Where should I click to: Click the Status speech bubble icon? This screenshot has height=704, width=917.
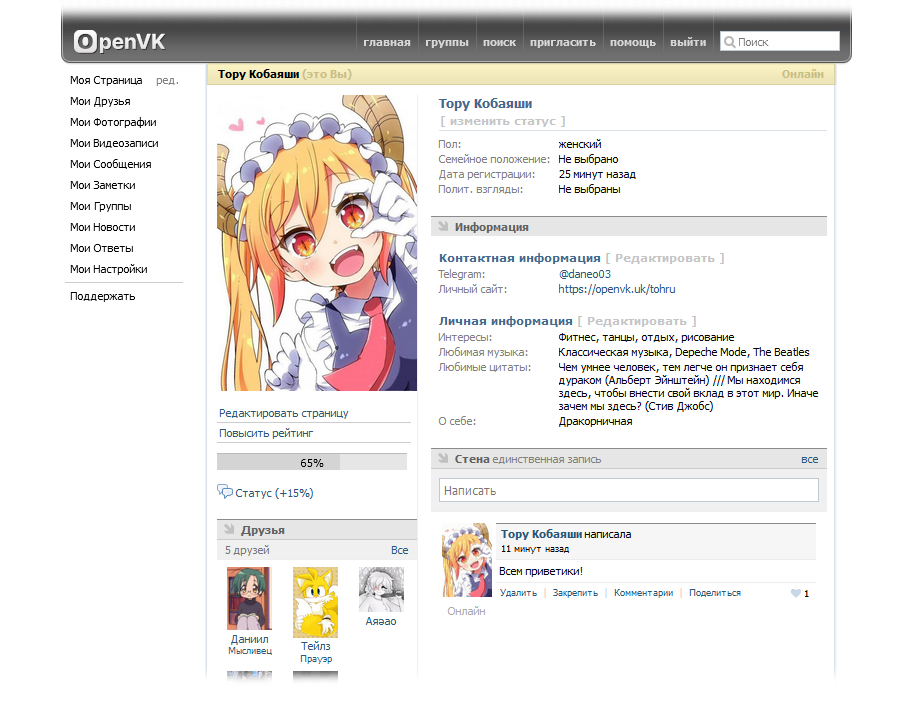(x=225, y=492)
